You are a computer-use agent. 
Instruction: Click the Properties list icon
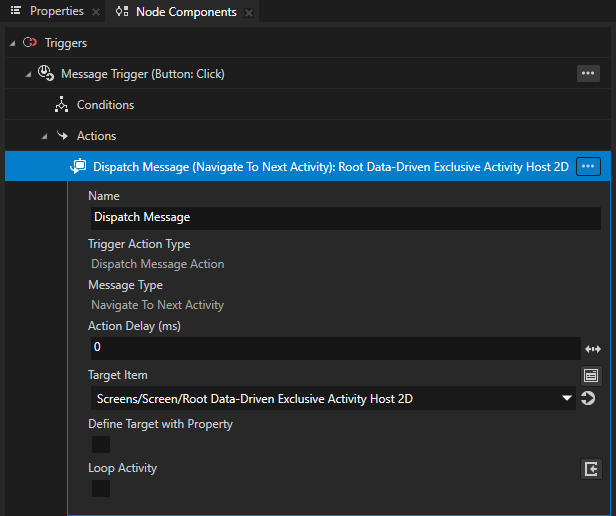pyautogui.click(x=16, y=11)
